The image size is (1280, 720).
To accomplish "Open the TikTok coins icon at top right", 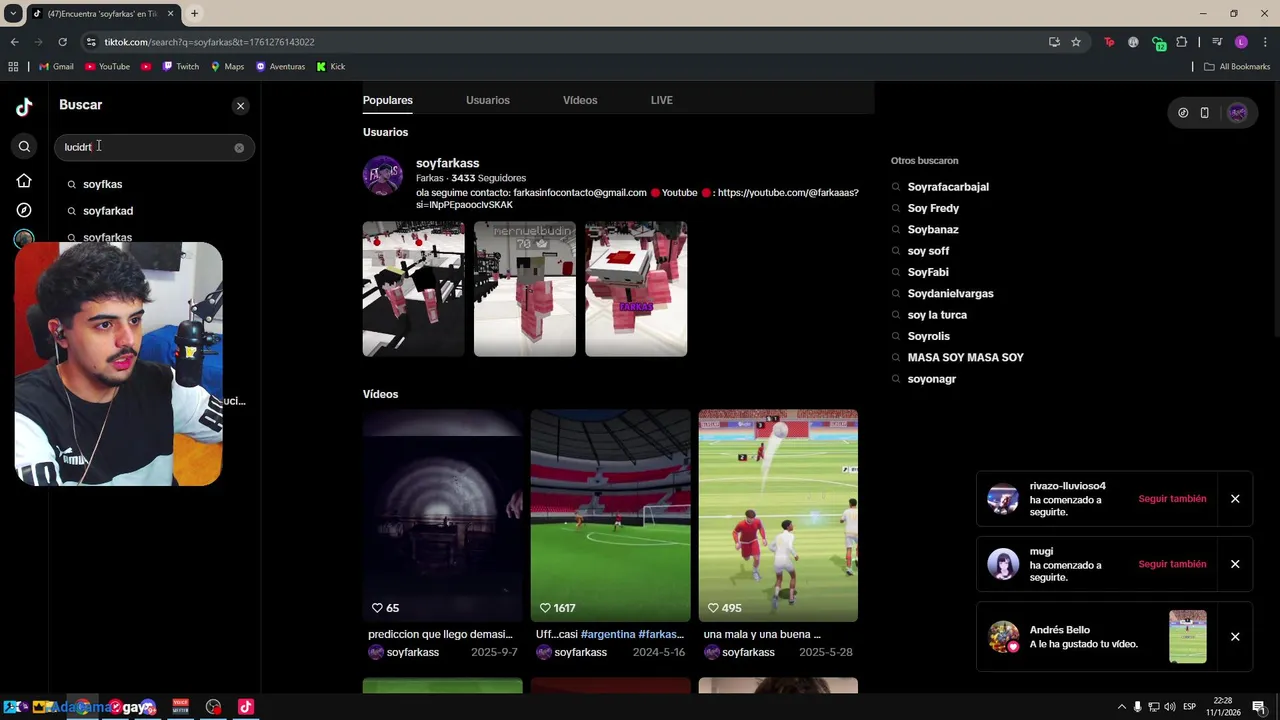I will tap(1183, 113).
